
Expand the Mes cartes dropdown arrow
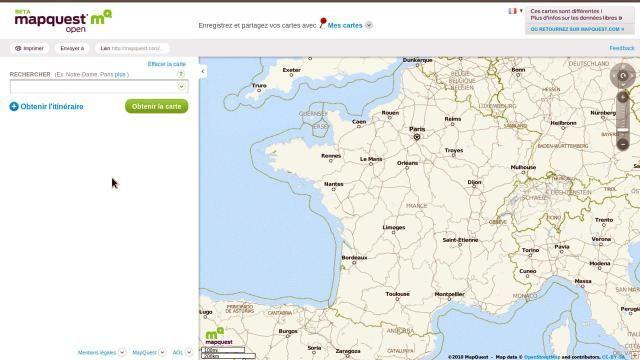(369, 25)
